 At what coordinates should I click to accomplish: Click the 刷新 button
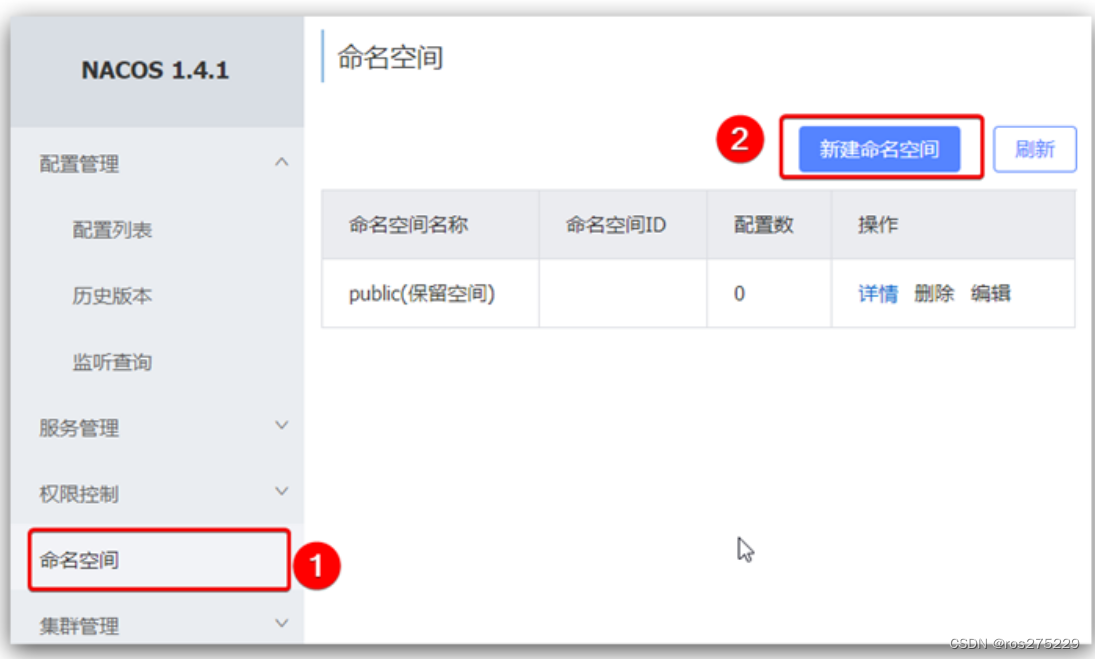pos(1035,149)
